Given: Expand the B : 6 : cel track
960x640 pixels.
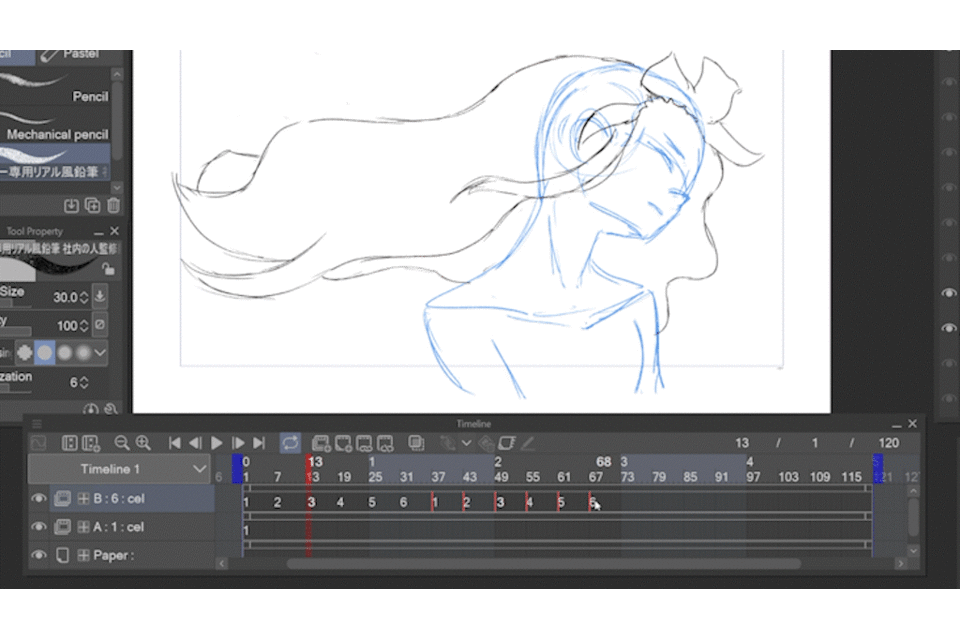Looking at the screenshot, I should [x=84, y=499].
